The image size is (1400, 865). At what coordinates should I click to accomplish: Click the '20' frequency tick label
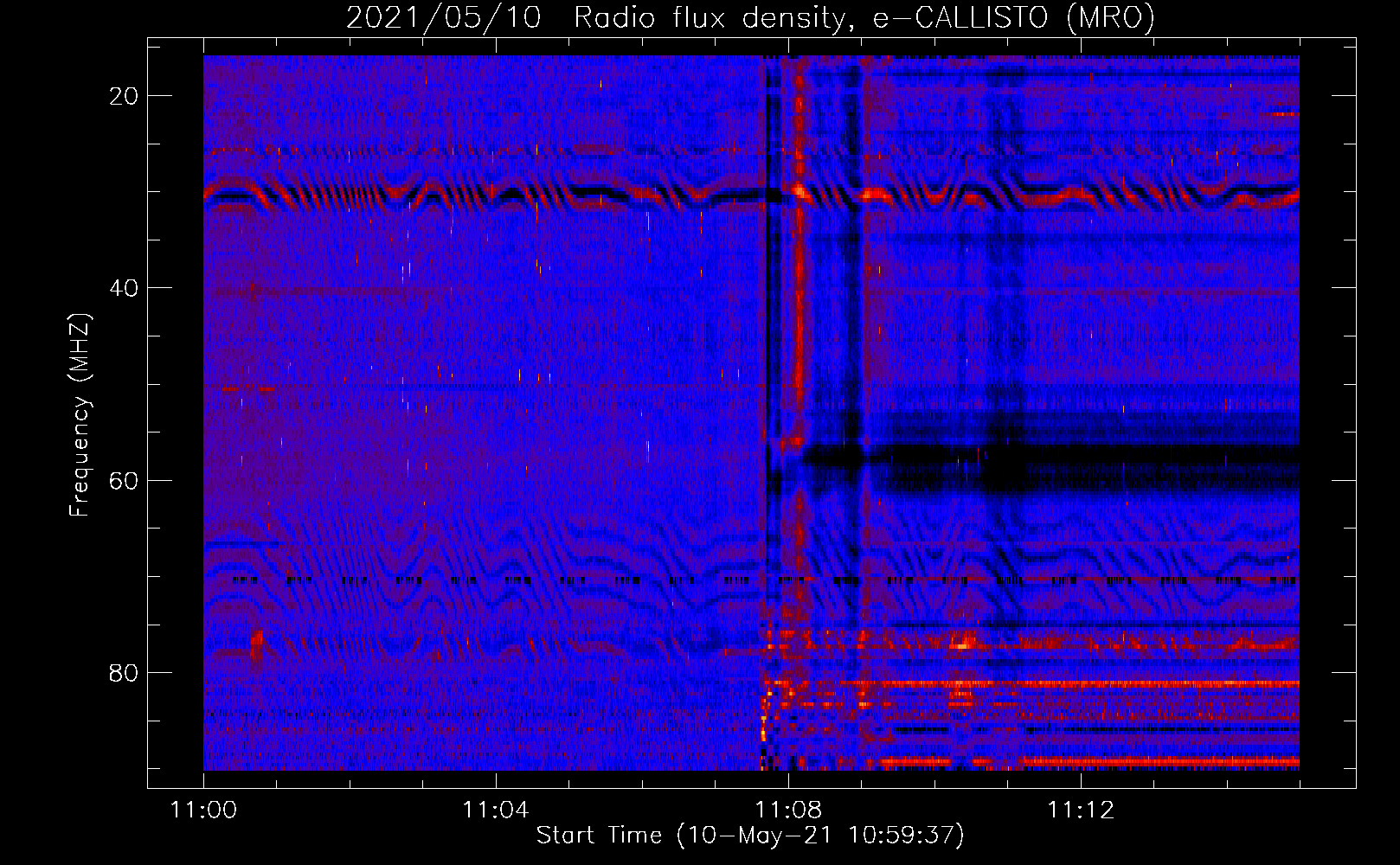click(124, 96)
